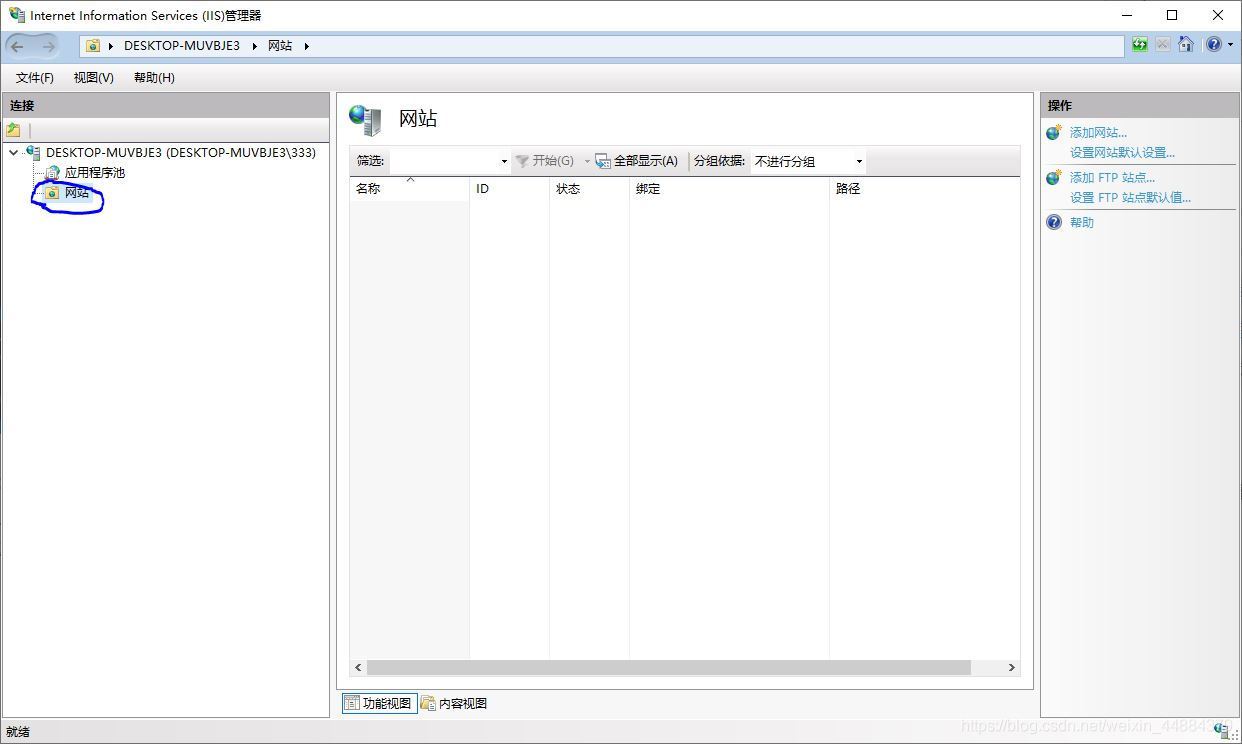1242x744 pixels.
Task: Open the 文件(F) menu
Action: (35, 78)
